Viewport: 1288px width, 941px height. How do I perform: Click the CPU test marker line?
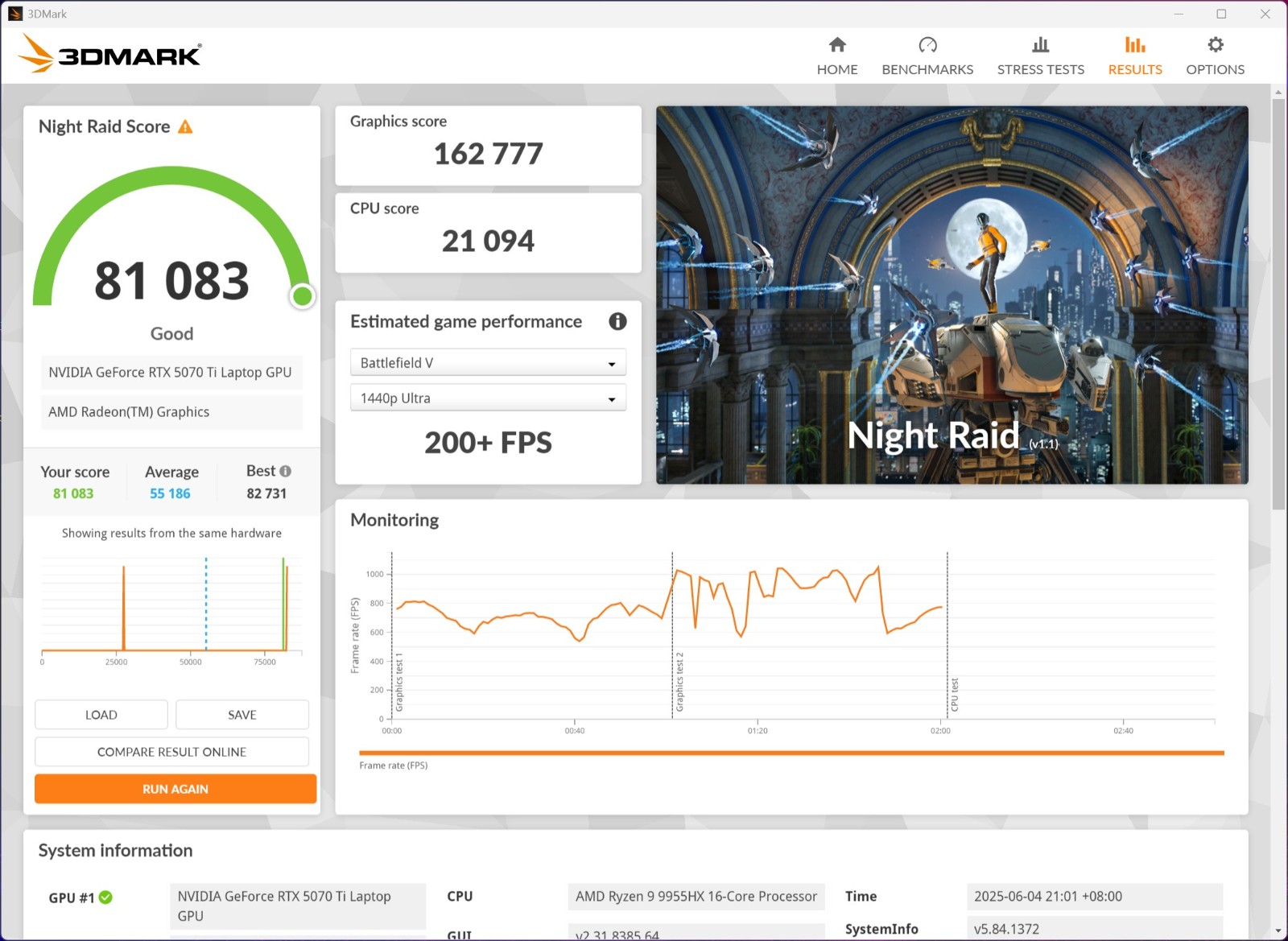pyautogui.click(x=947, y=634)
